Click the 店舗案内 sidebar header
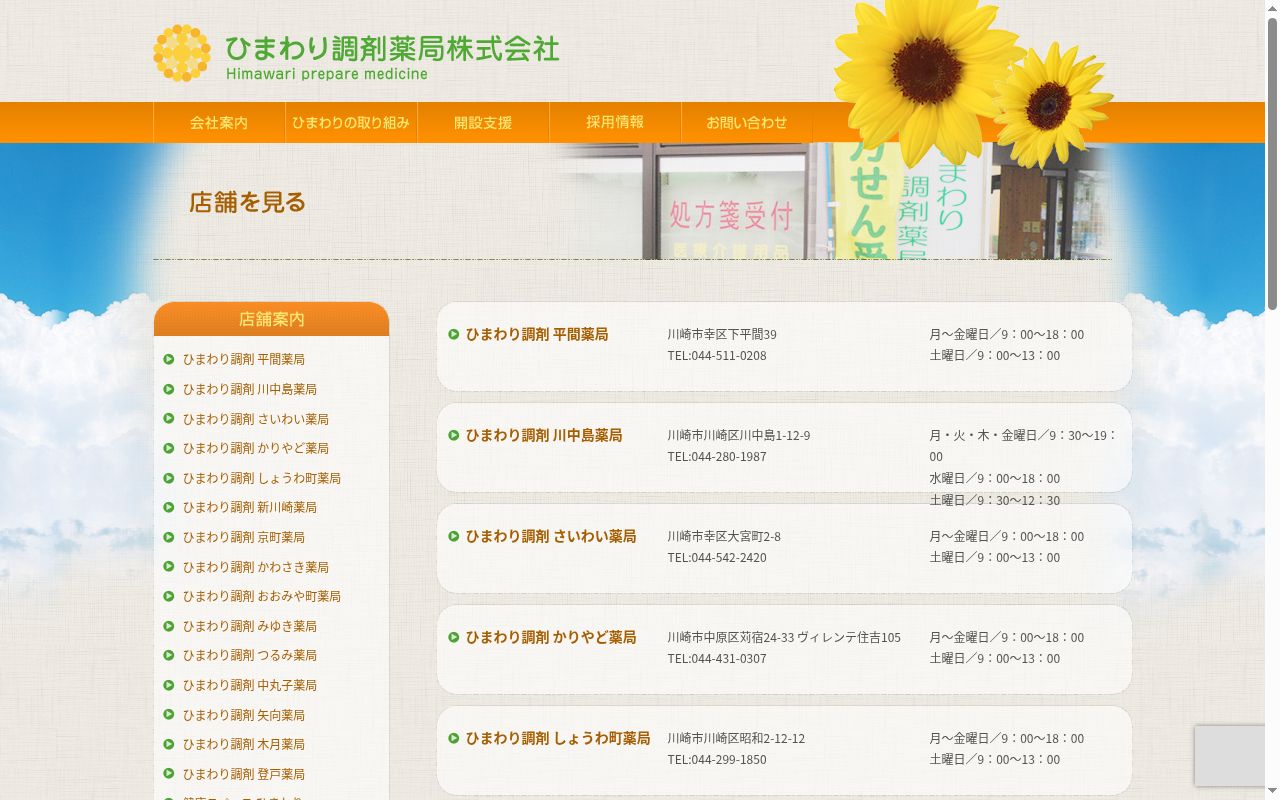This screenshot has height=800, width=1280. click(x=271, y=319)
